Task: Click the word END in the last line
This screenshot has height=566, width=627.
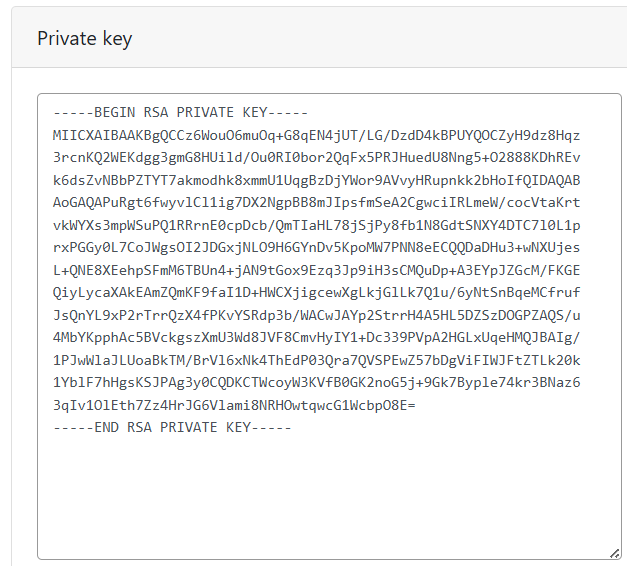Action: (110, 427)
